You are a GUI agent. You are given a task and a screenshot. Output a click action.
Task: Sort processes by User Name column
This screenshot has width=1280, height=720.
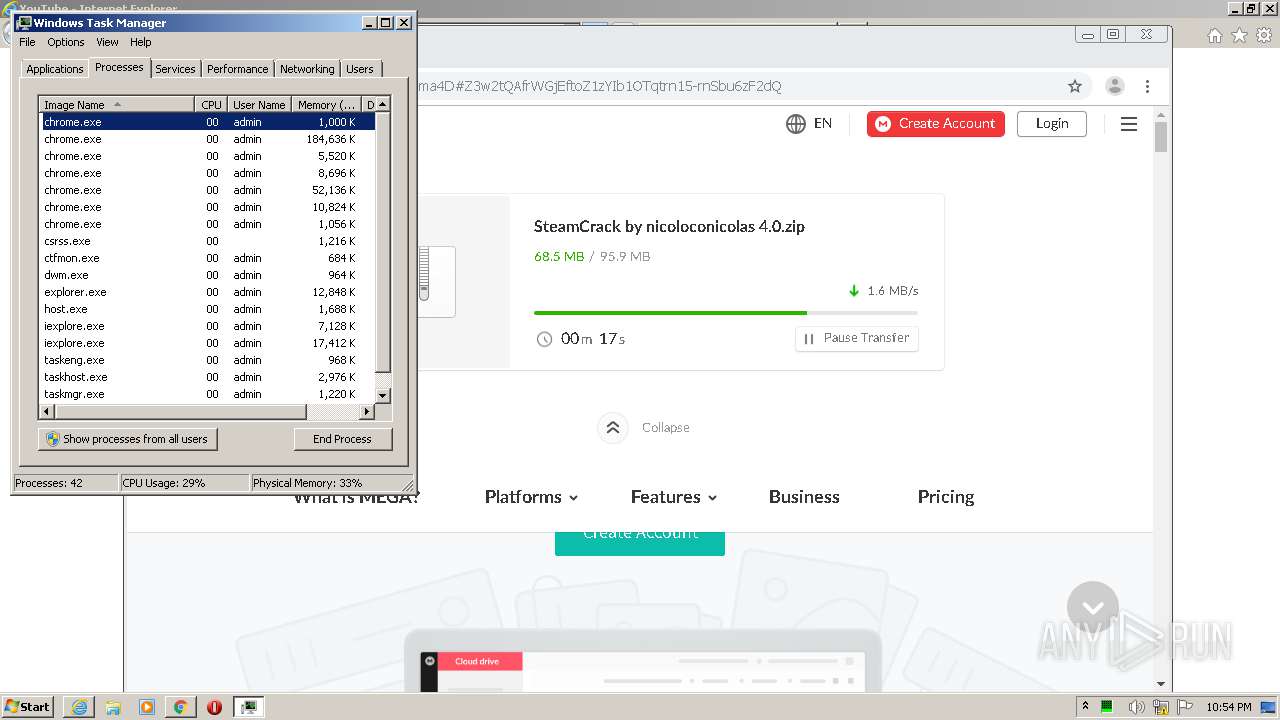pos(259,105)
